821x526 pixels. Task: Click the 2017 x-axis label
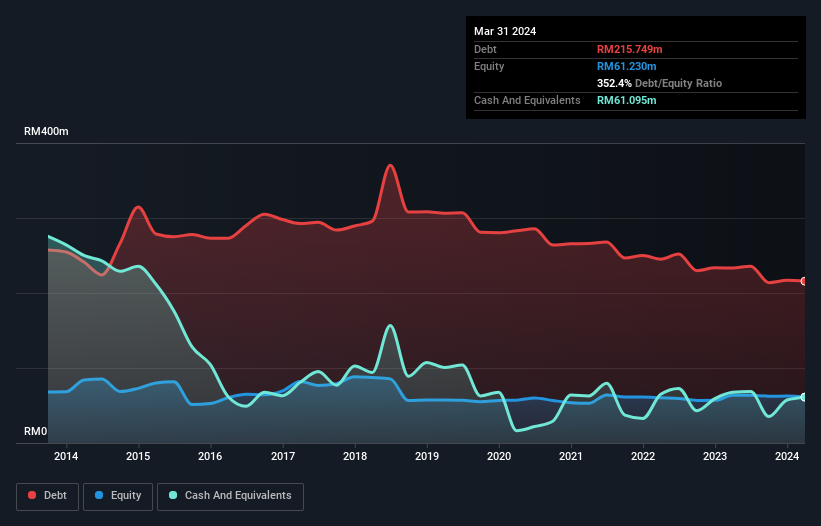[283, 456]
